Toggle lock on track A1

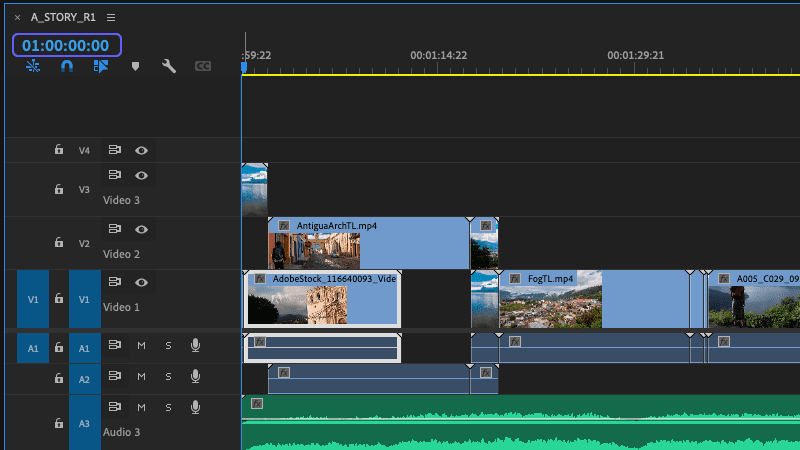[59, 348]
